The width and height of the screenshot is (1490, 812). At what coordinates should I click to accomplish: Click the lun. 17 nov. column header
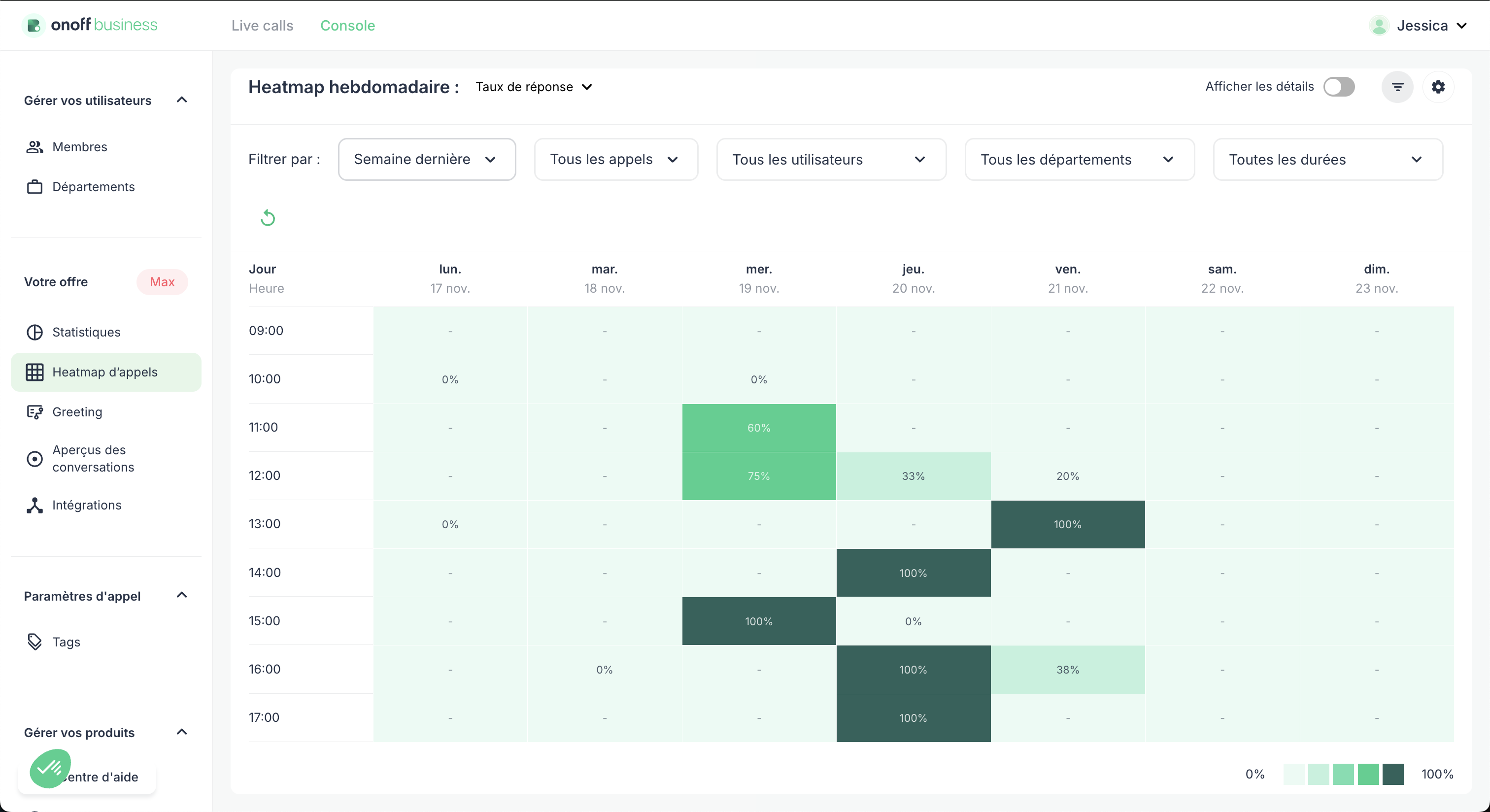coord(450,278)
